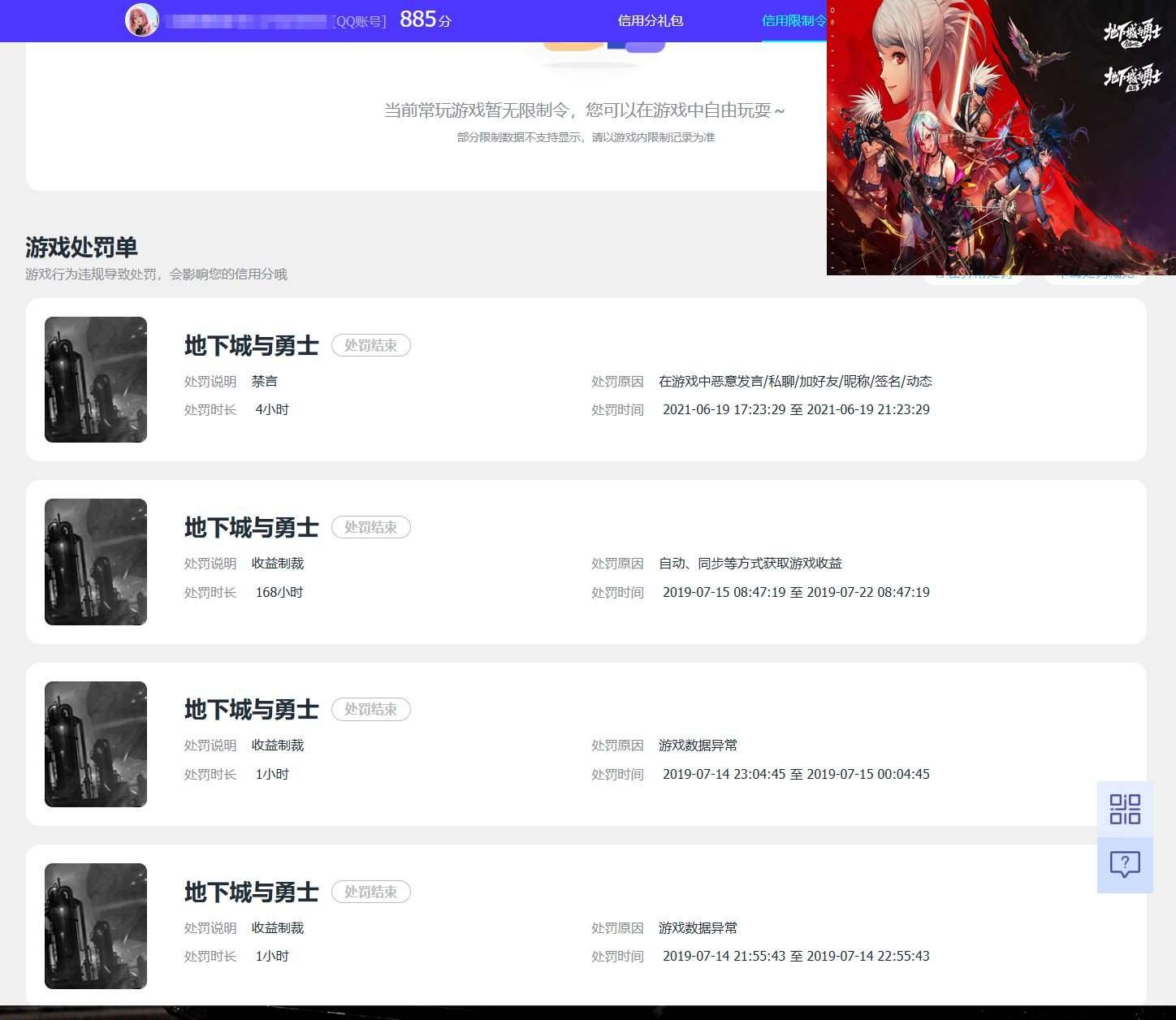1176x1020 pixels.
Task: Open game thumbnail on the 23:04:45 penalty card
Action: click(x=96, y=744)
